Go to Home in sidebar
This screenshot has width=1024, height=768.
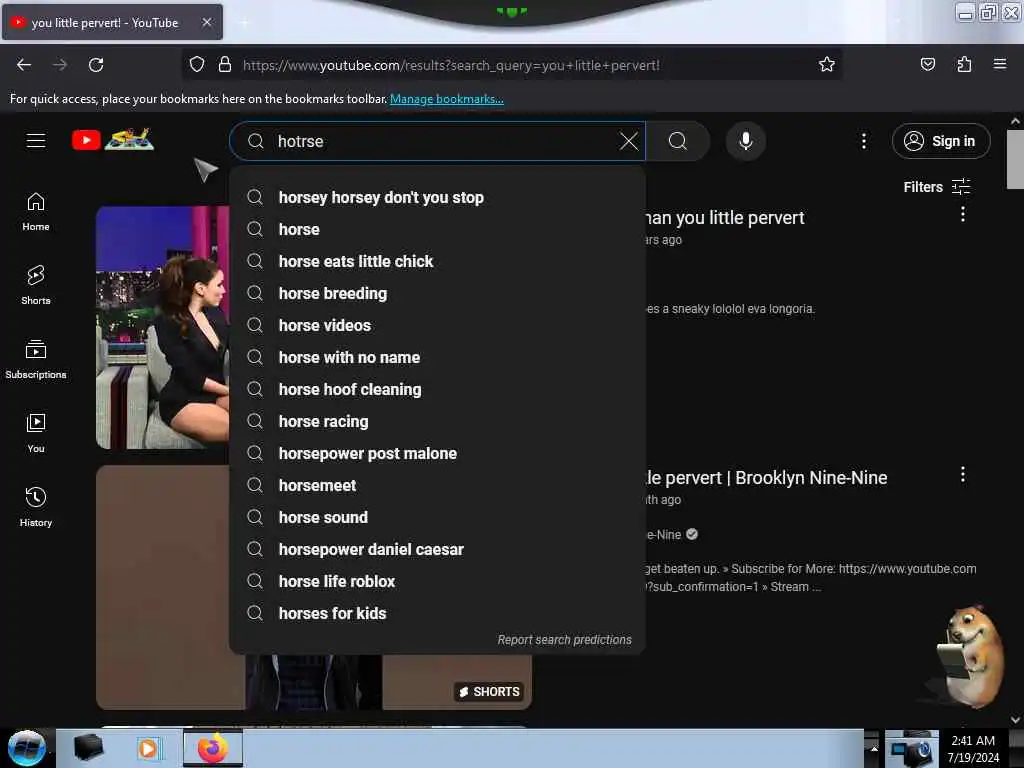[x=36, y=212]
